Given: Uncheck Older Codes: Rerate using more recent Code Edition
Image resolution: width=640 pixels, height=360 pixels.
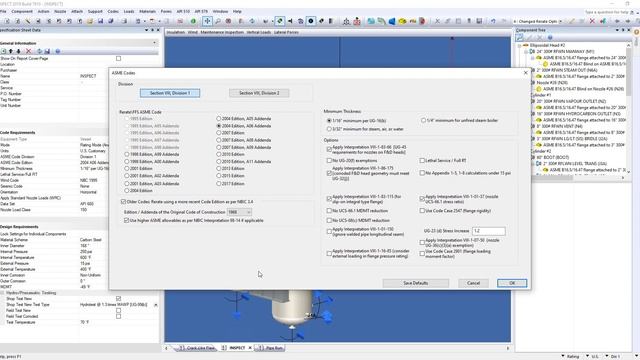Looking at the screenshot, I should (123, 202).
